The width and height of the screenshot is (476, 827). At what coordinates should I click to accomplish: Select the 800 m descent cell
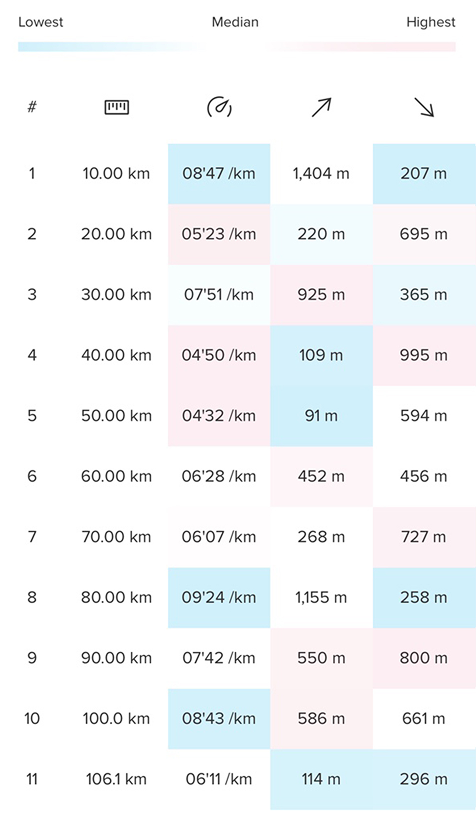[424, 658]
